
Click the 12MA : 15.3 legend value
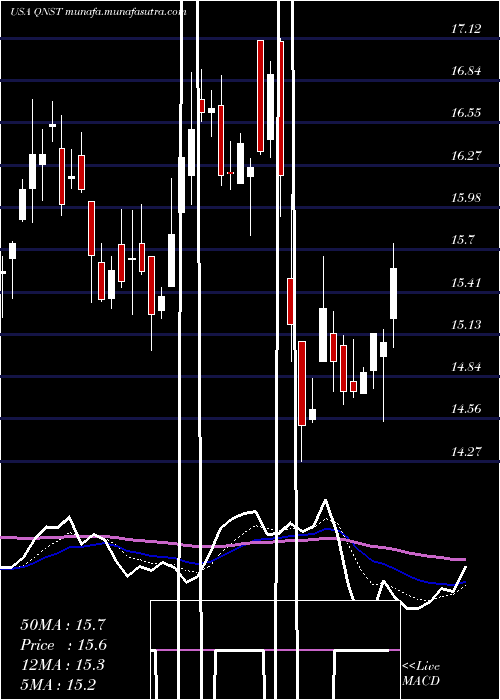tap(62, 665)
